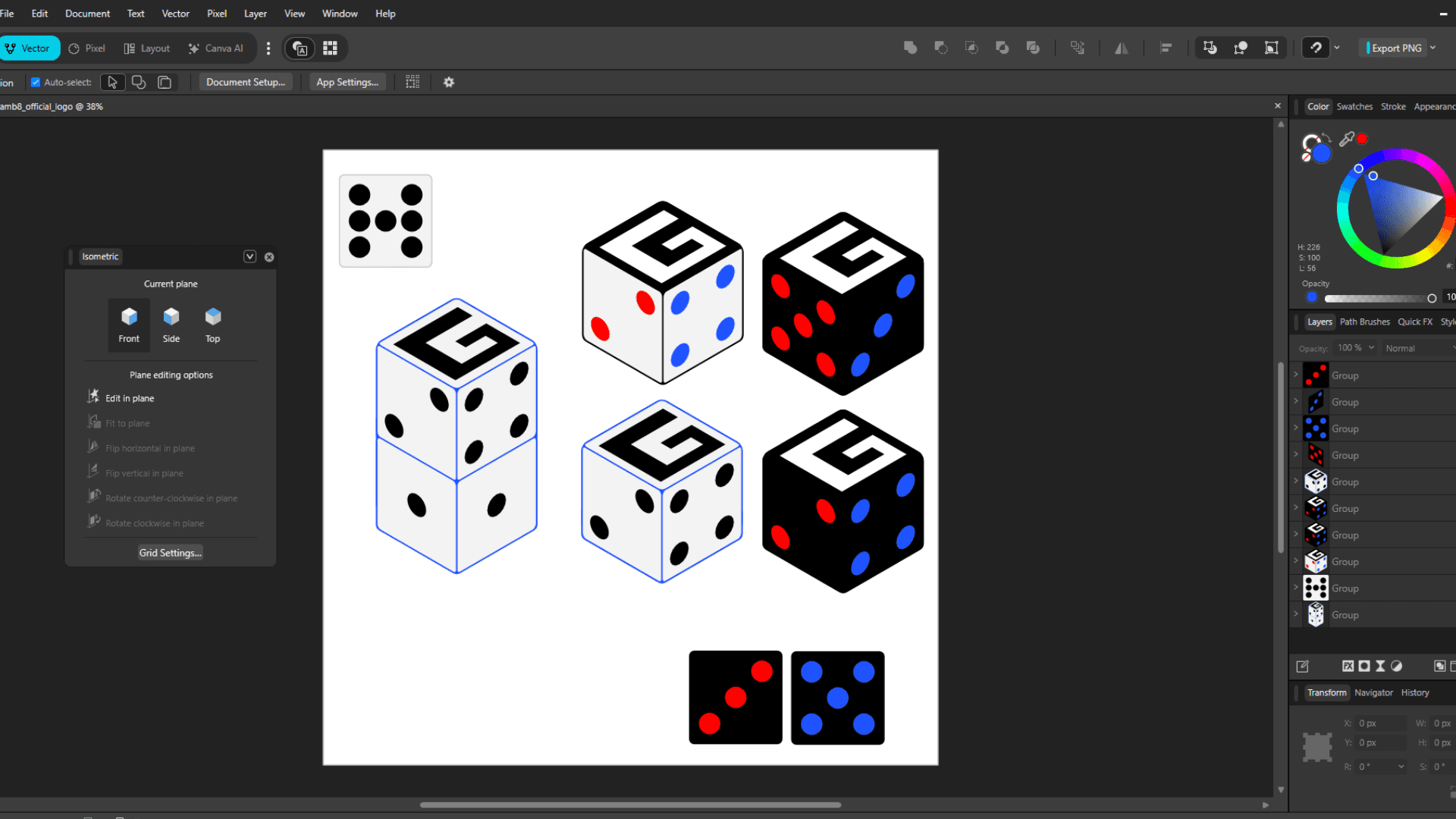Open the Export PNG dropdown arrow
Image resolution: width=1456 pixels, height=819 pixels.
click(x=1433, y=48)
